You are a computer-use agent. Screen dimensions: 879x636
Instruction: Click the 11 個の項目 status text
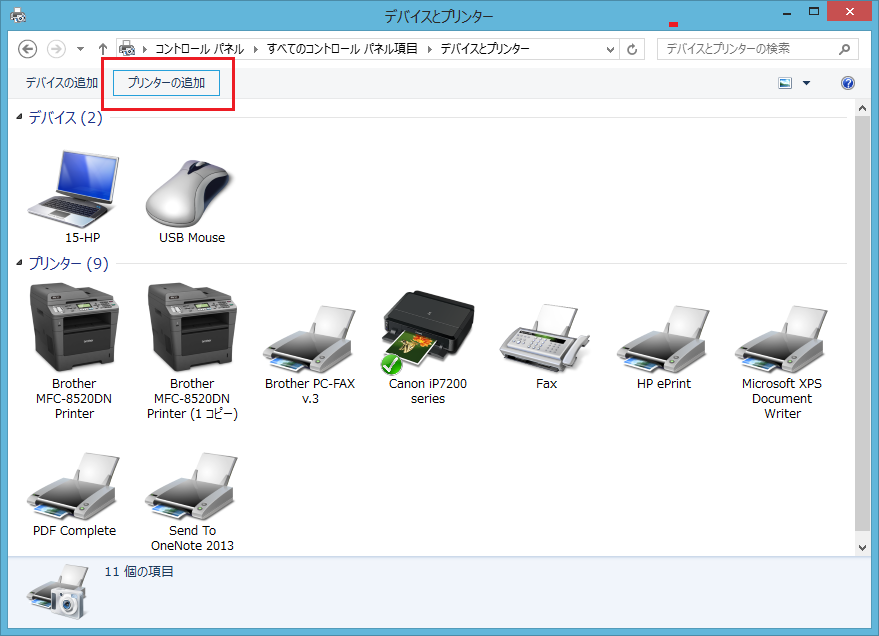click(139, 572)
